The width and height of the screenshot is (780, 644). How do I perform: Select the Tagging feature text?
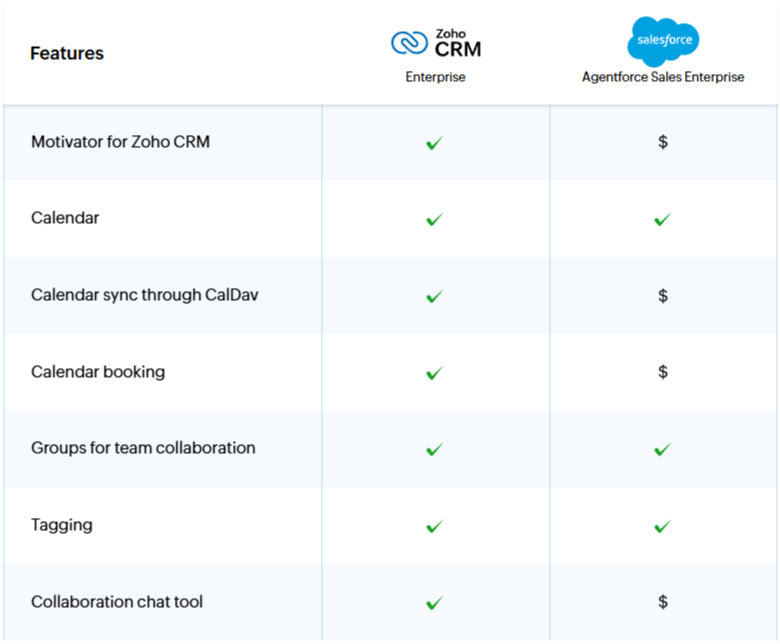[x=62, y=525]
